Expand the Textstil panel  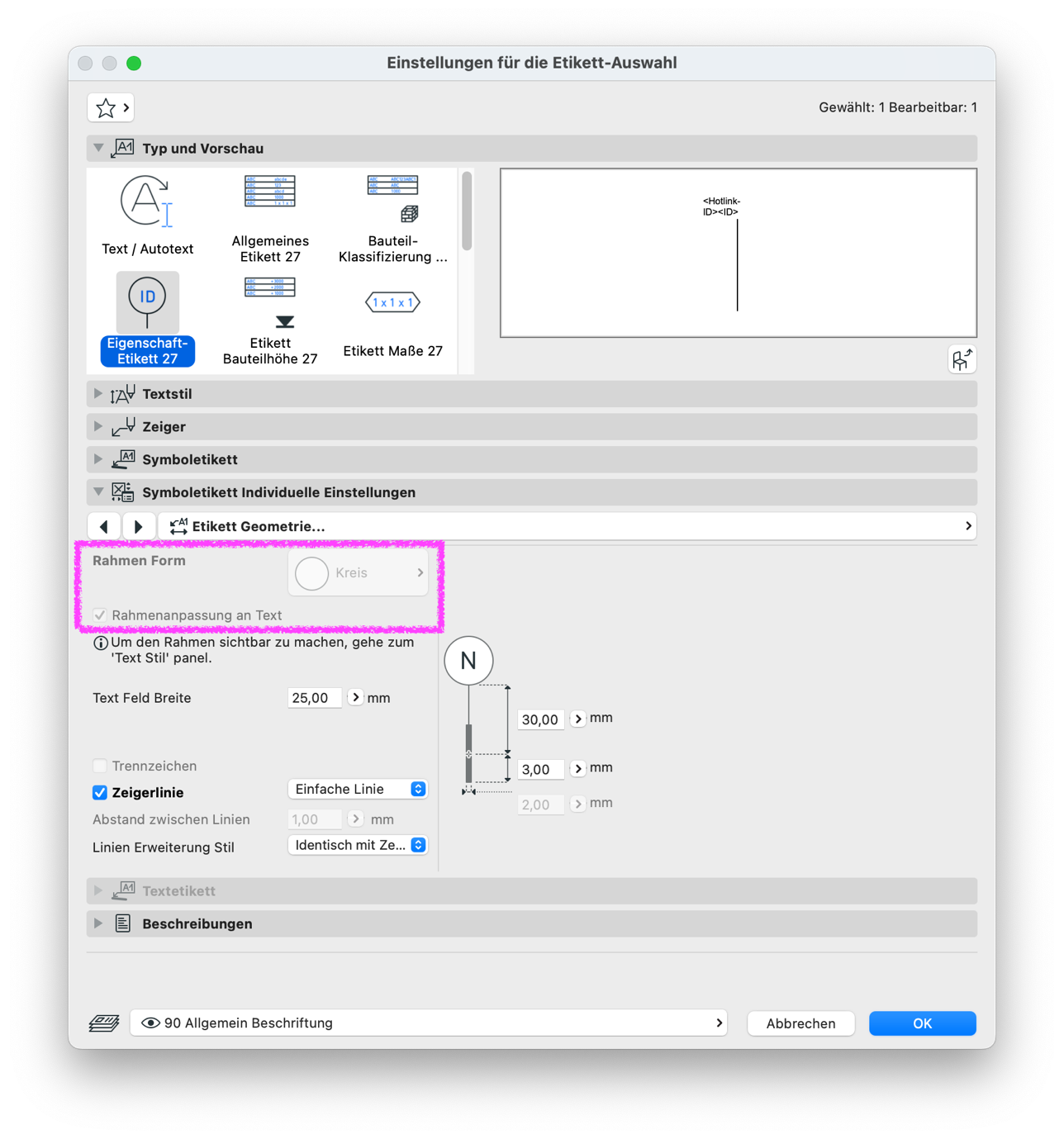pyautogui.click(x=98, y=394)
